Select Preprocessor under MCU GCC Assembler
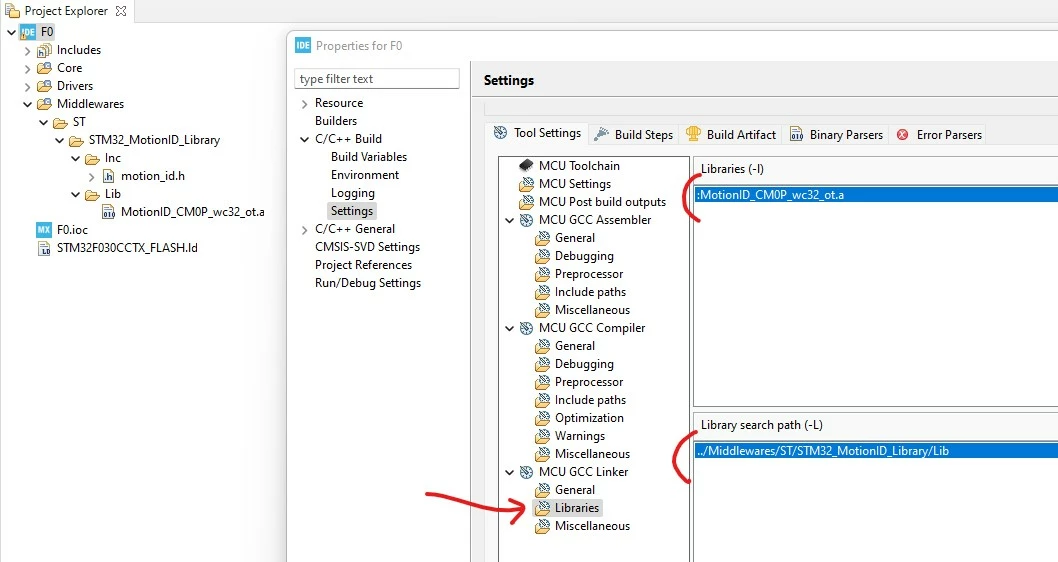The height and width of the screenshot is (562, 1058). (589, 274)
